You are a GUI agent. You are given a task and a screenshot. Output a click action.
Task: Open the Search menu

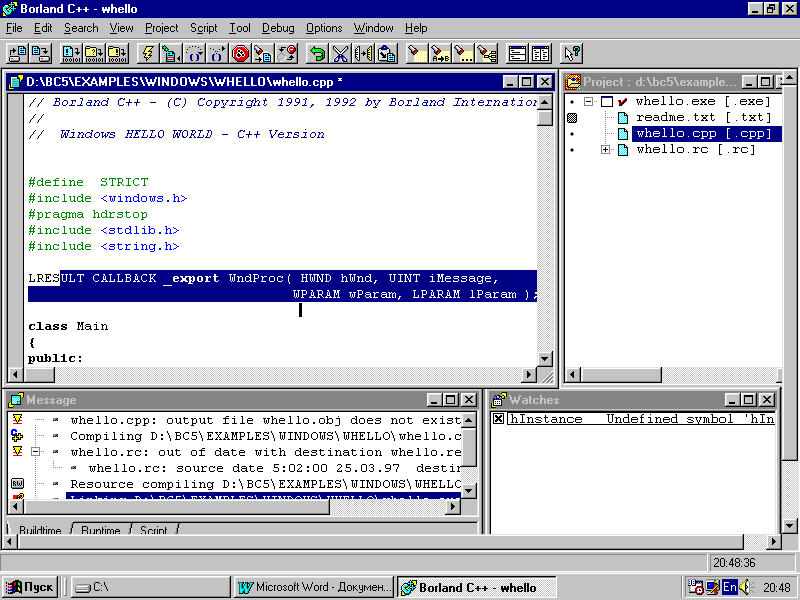click(x=81, y=28)
